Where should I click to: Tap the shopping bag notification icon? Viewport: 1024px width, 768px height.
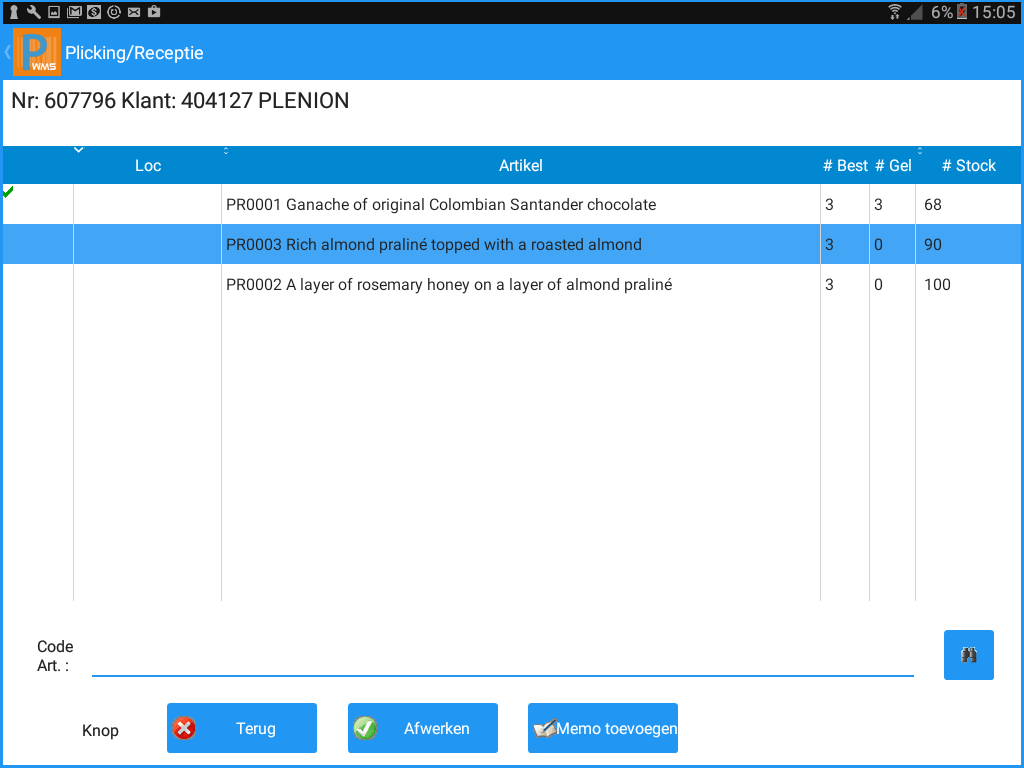pyautogui.click(x=153, y=12)
